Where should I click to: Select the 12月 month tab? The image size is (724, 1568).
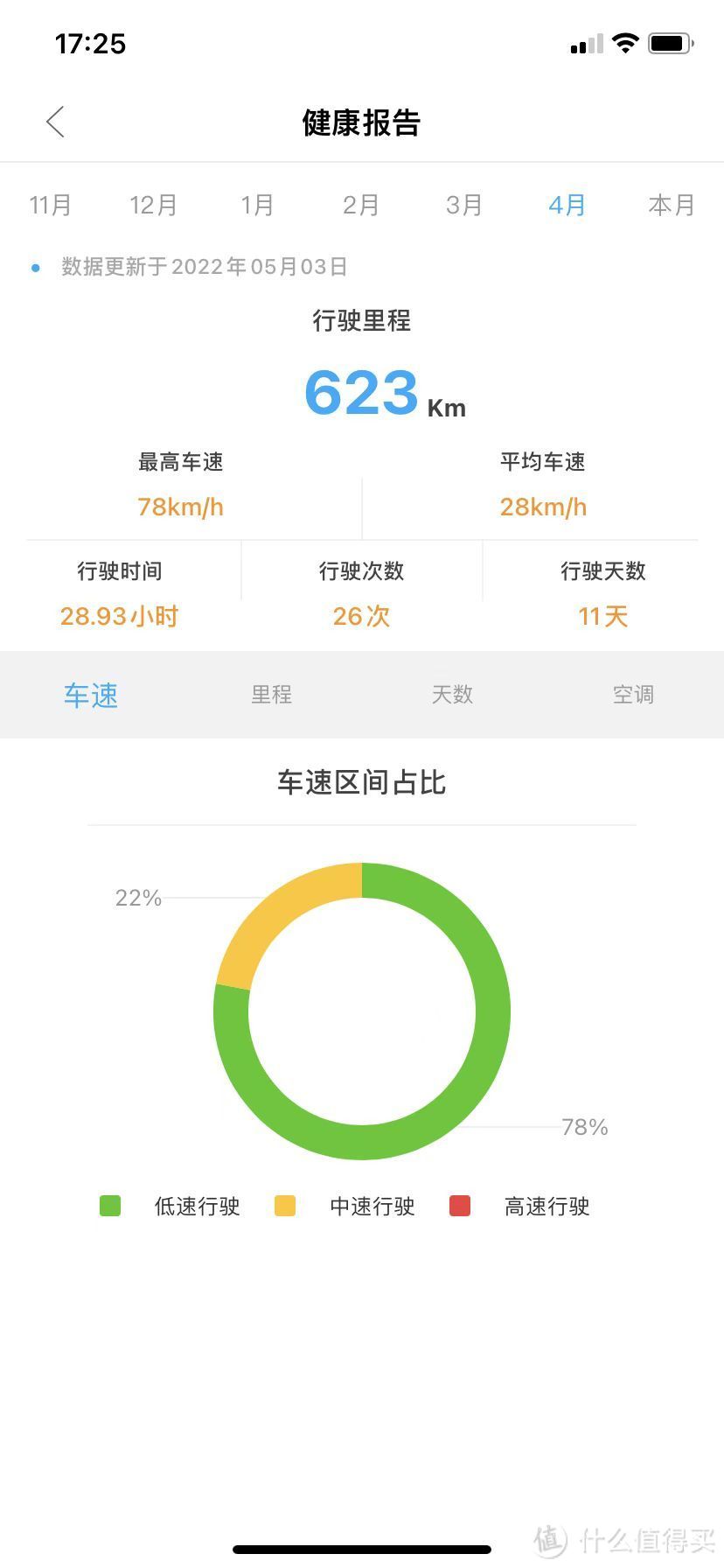[154, 206]
